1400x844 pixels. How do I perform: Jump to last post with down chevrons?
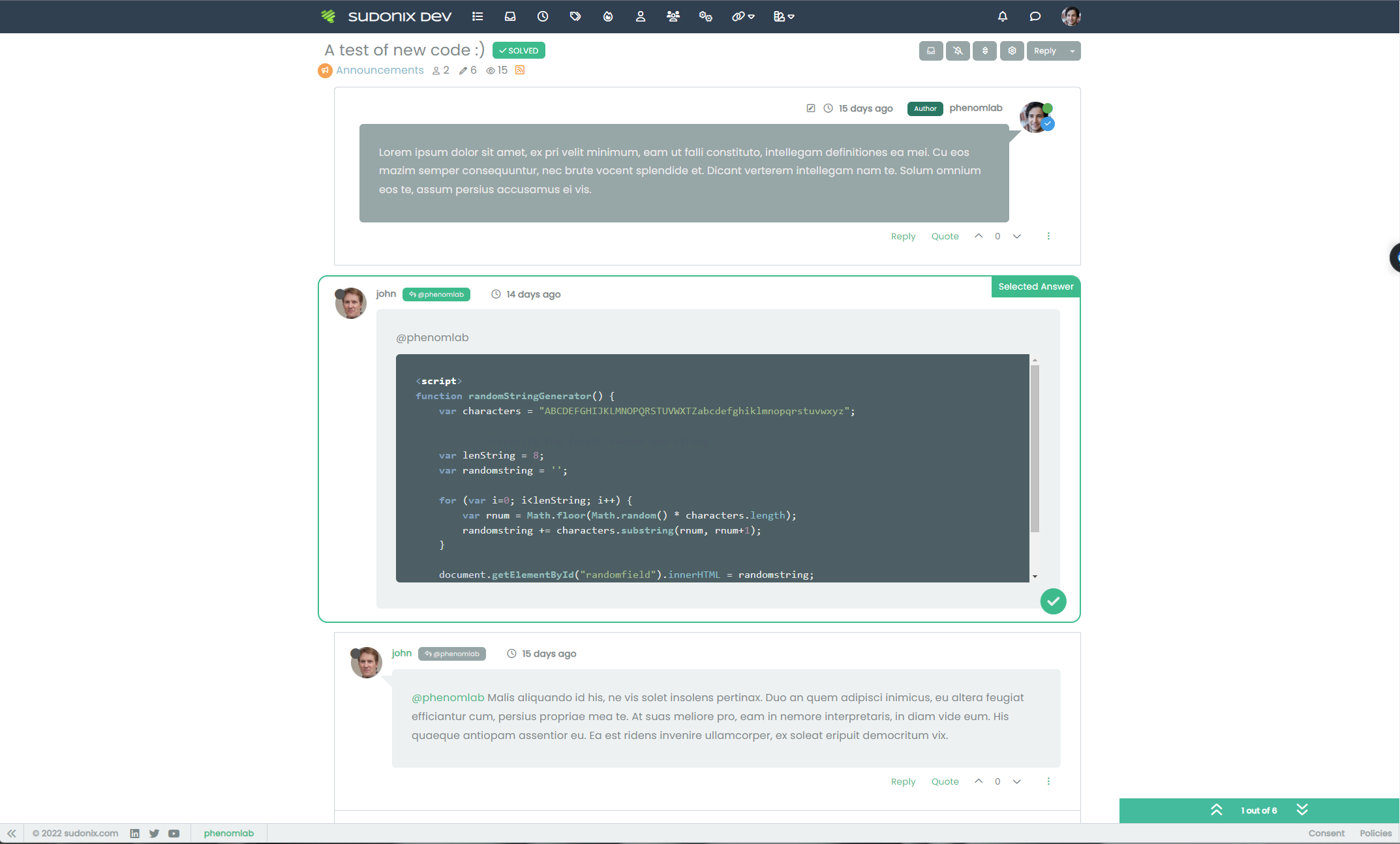(x=1301, y=809)
